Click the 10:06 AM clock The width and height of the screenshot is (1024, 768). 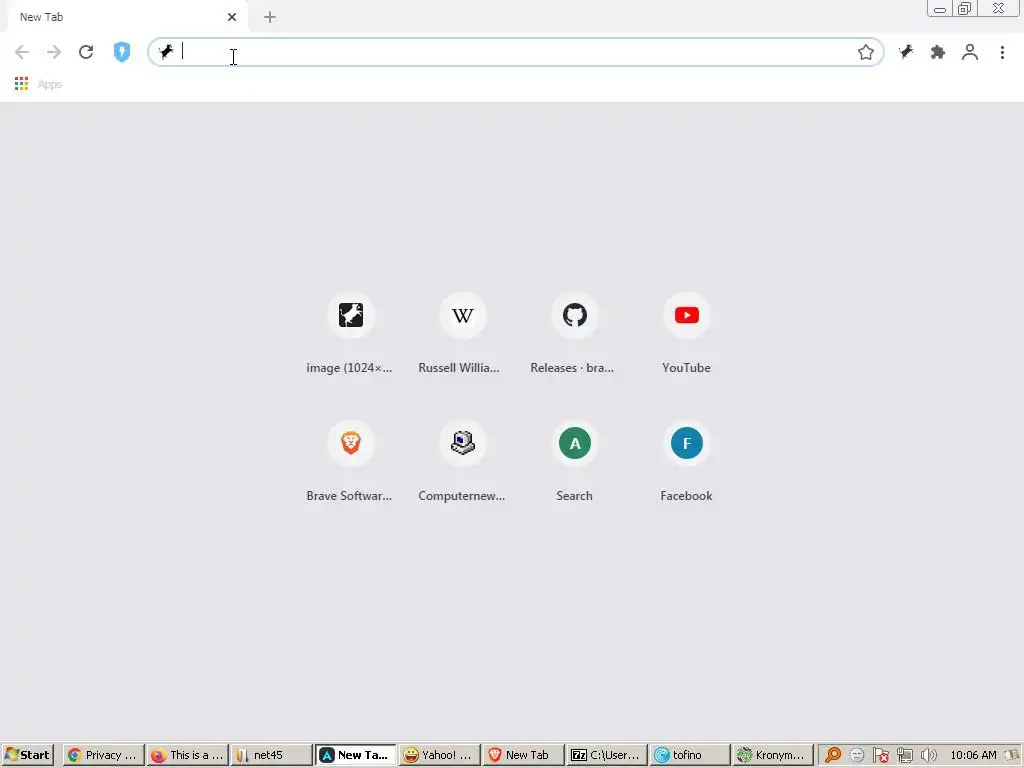974,755
